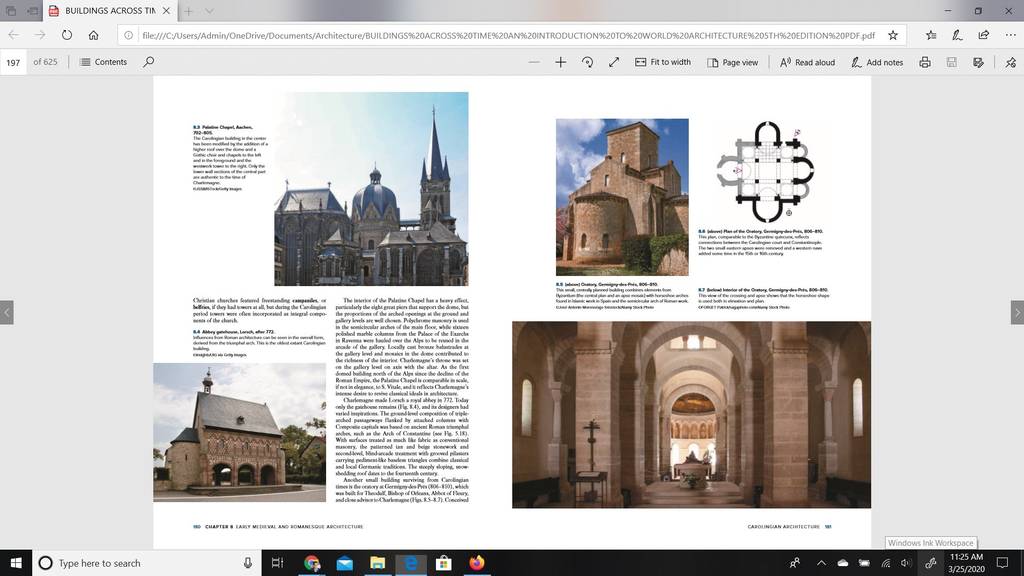Save as a copy of the PDF
This screenshot has width=1024, height=576.
coord(978,62)
